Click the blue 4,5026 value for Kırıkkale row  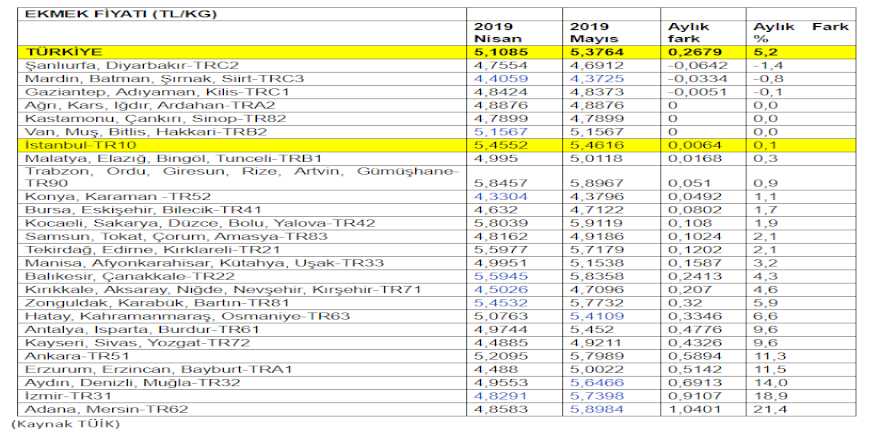tap(496, 286)
